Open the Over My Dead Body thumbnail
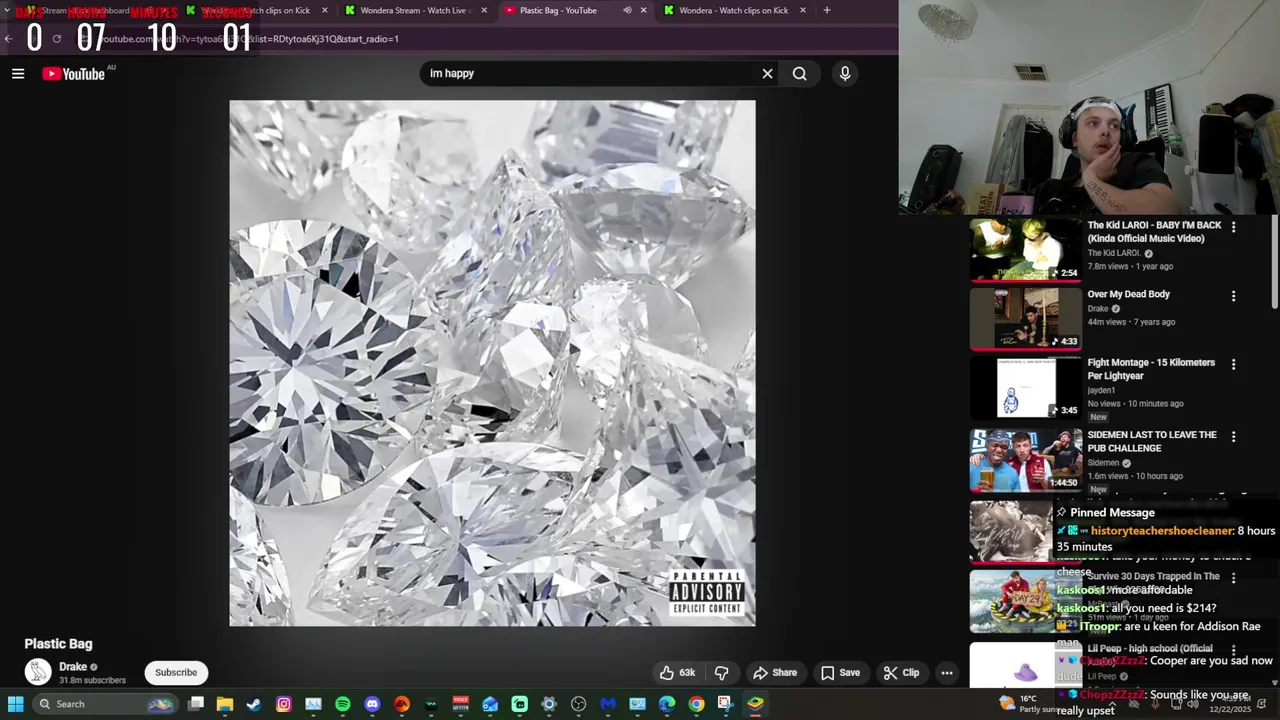 (1026, 319)
